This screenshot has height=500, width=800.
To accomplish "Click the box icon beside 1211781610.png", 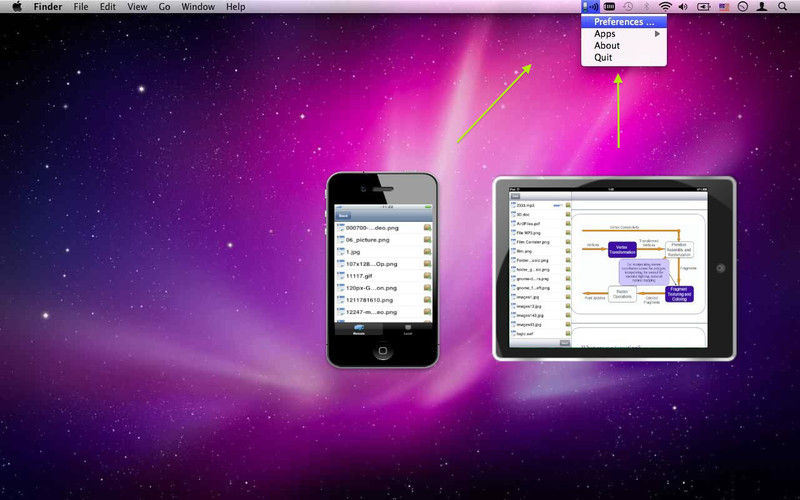I will click(427, 300).
